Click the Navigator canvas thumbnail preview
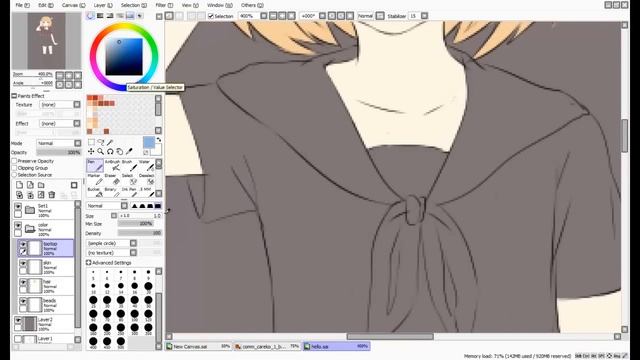 pos(46,40)
